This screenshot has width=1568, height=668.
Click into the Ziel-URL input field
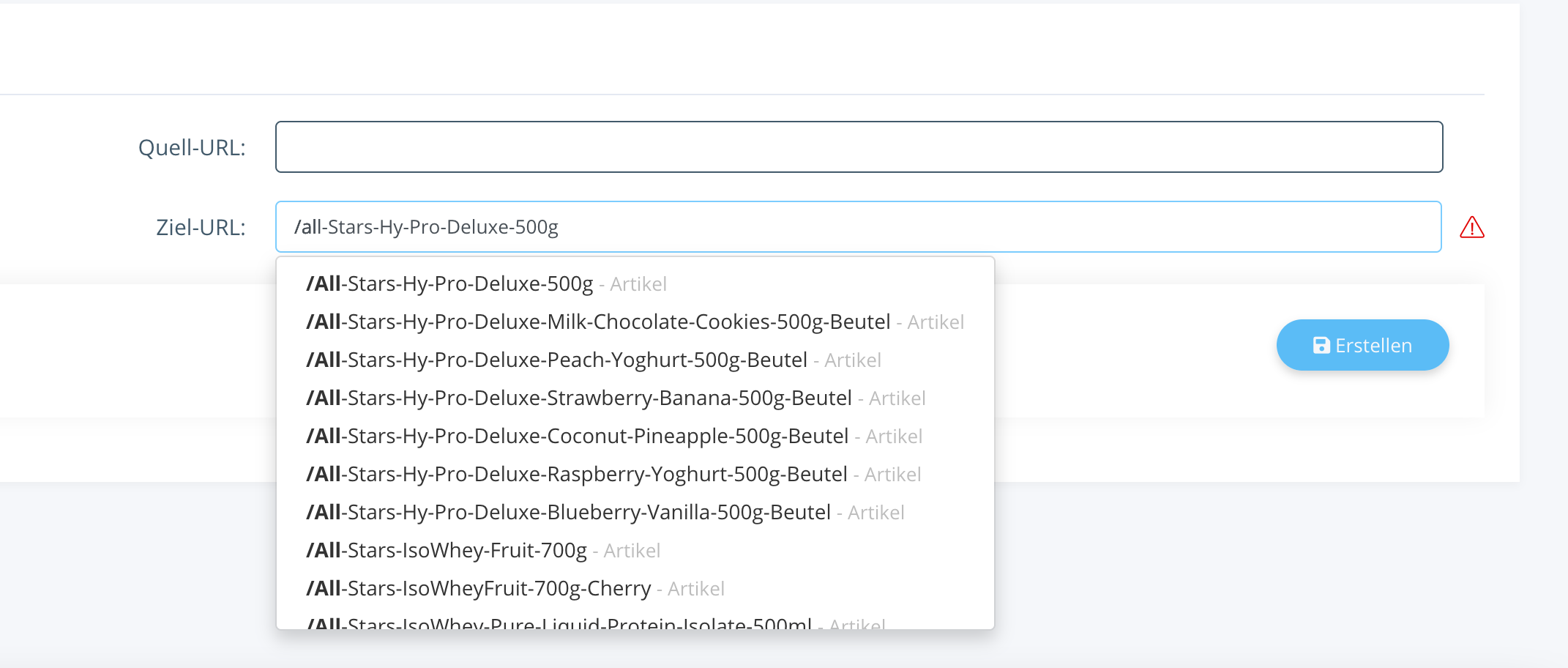point(858,227)
